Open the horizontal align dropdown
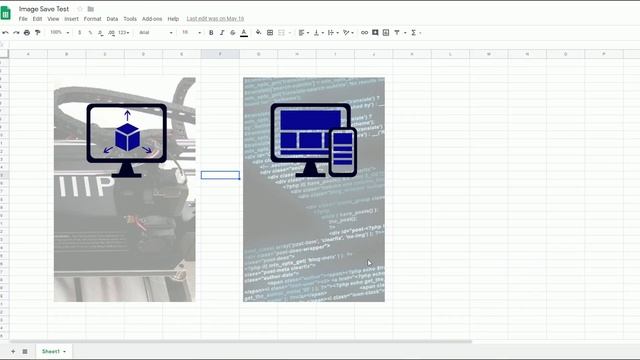 pyautogui.click(x=303, y=33)
